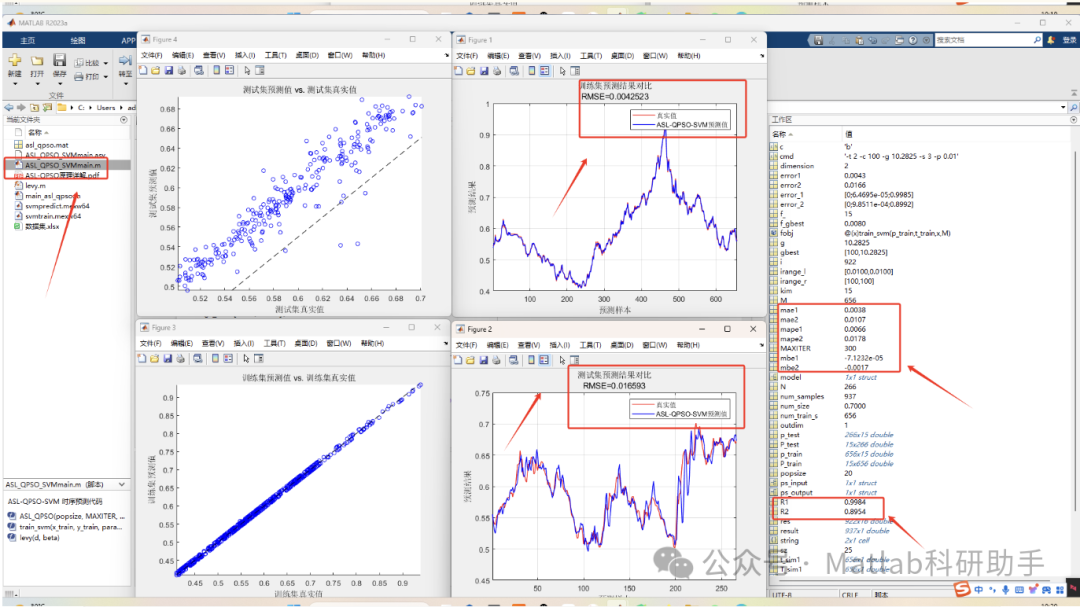Click Save icon in Figure 3 toolbar

[x=167, y=358]
